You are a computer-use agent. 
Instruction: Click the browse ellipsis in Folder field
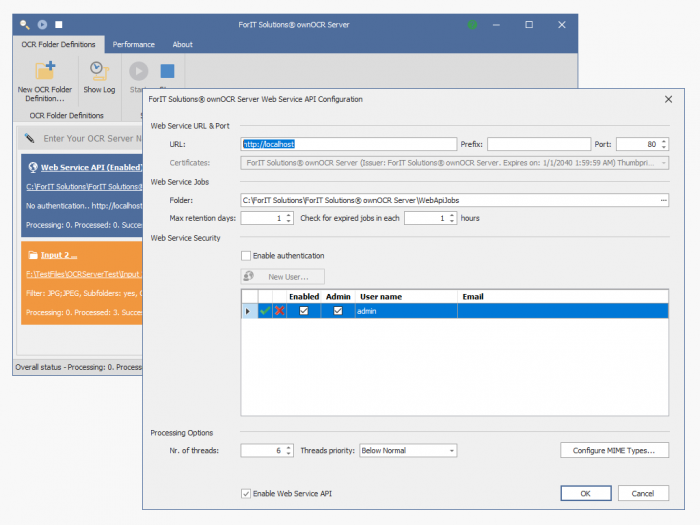664,200
